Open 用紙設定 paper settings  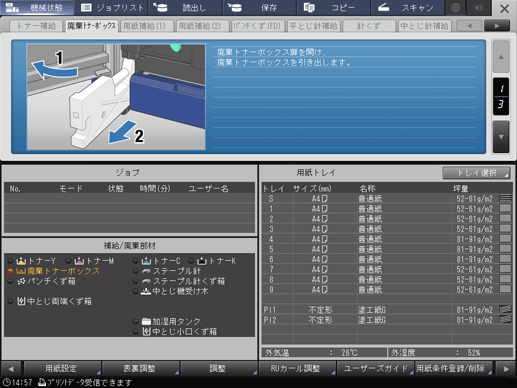[62, 369]
